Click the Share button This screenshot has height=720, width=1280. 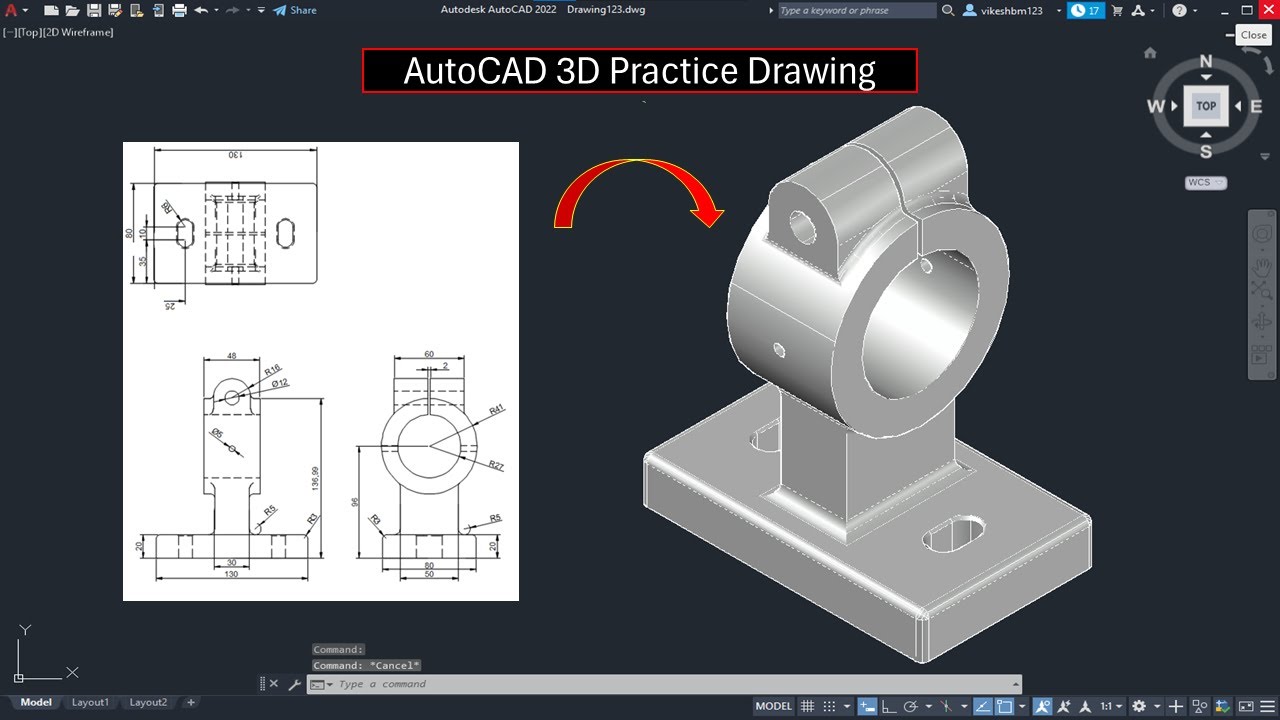pos(296,10)
